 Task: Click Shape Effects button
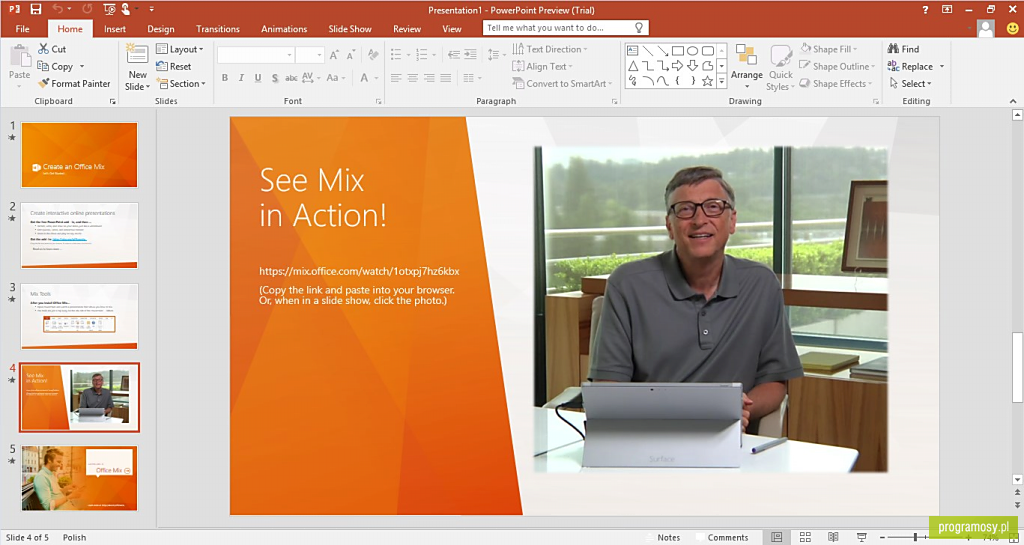pos(836,84)
